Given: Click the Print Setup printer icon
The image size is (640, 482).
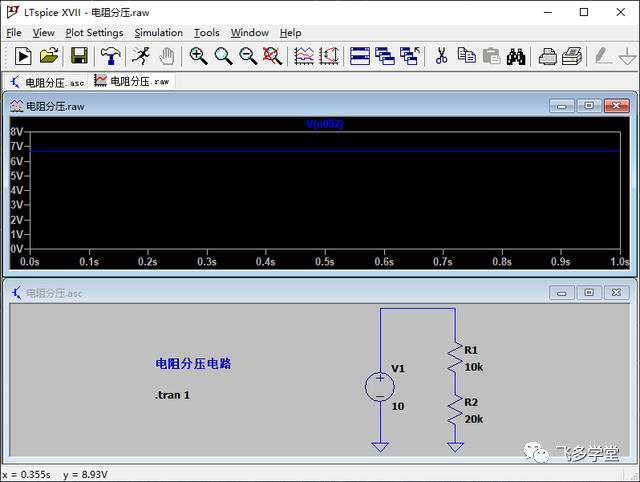Looking at the screenshot, I should (x=547, y=56).
